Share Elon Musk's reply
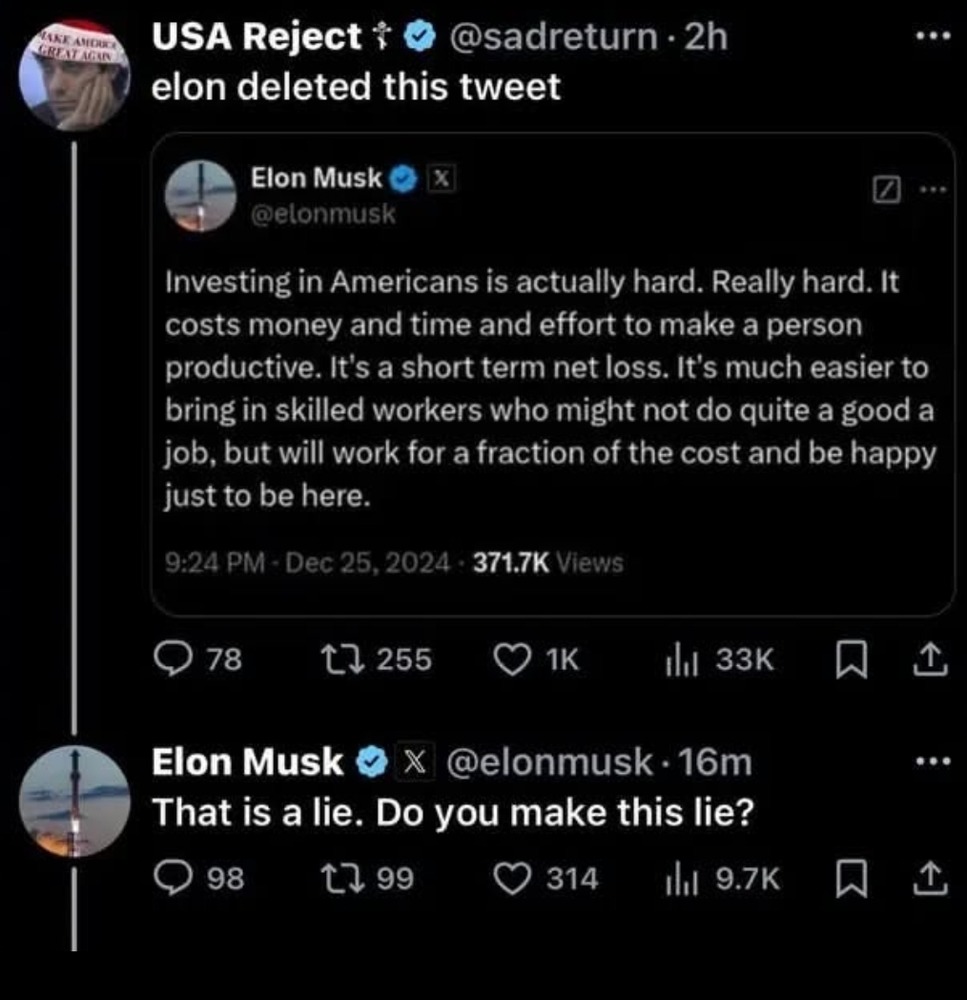This screenshot has height=1000, width=967. click(x=929, y=879)
